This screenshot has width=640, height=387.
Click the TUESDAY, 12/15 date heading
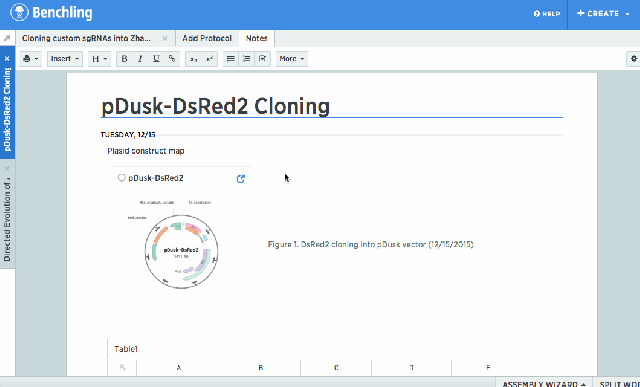(x=128, y=134)
